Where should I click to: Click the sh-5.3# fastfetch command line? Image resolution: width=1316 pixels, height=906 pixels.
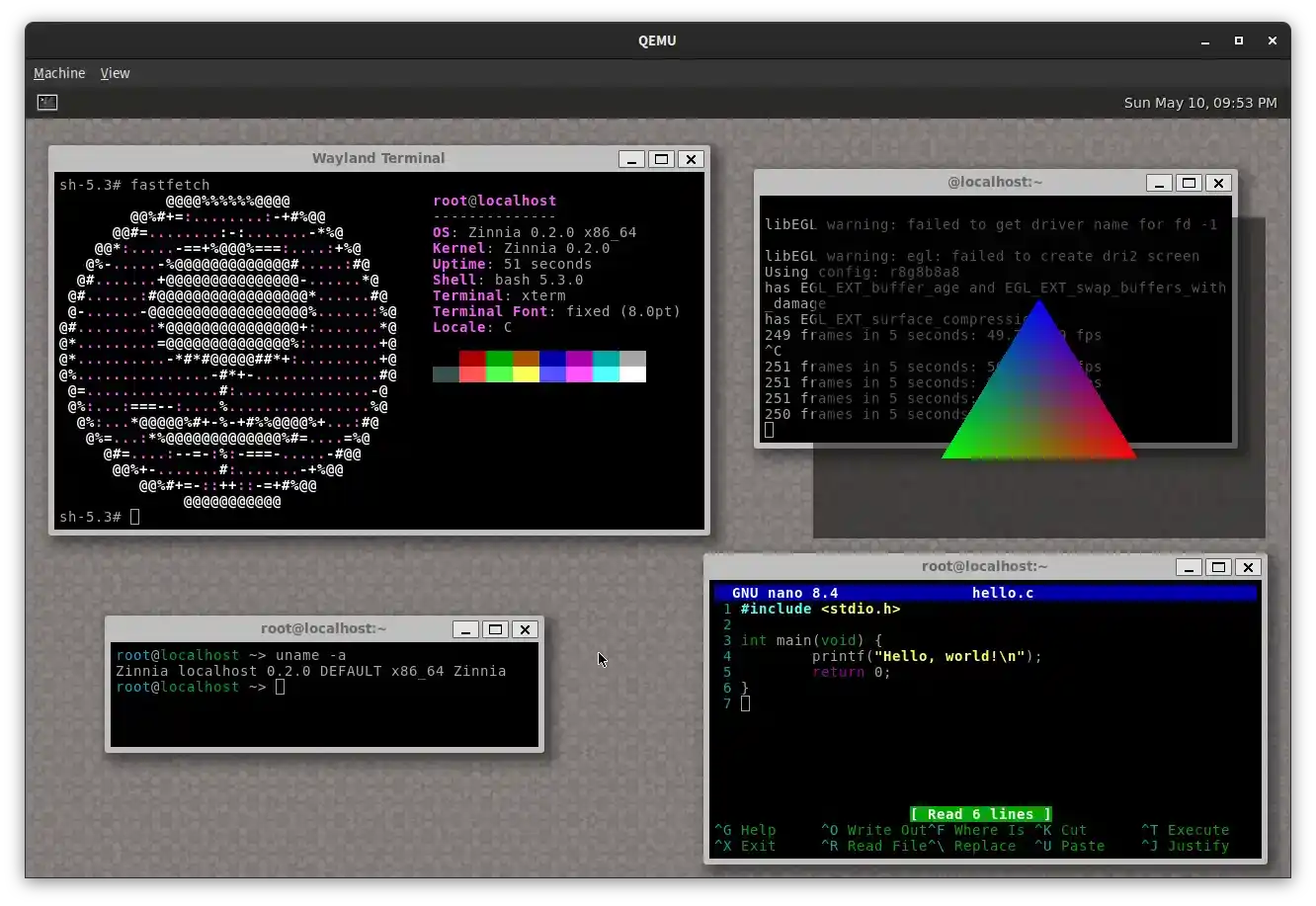[x=134, y=185]
